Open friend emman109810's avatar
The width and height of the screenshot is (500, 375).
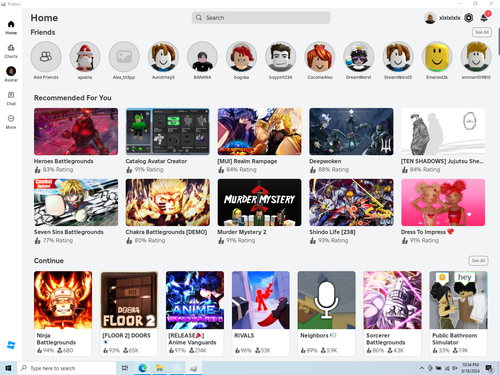[x=476, y=57]
